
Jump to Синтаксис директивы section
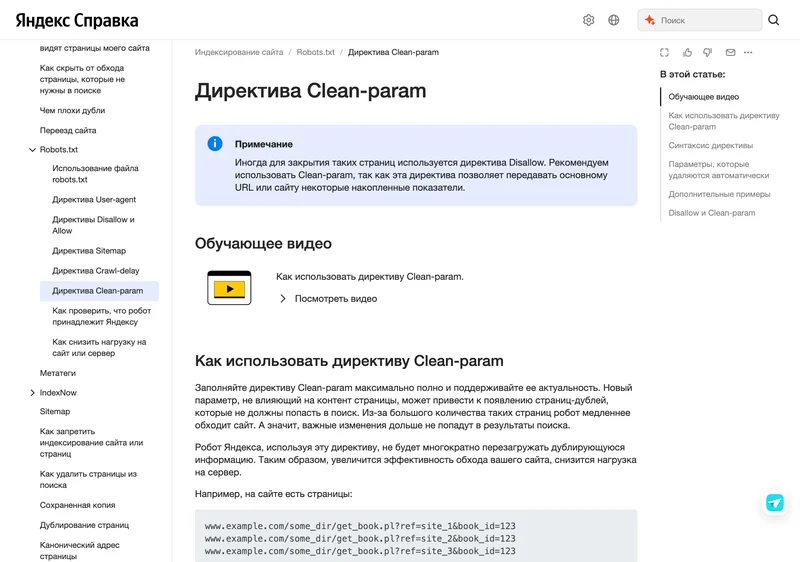tap(711, 145)
